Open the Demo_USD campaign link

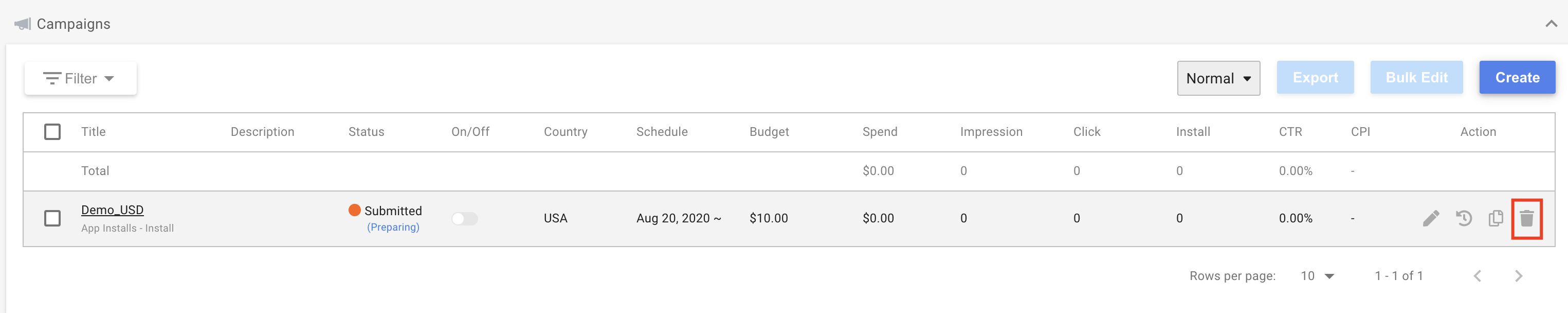coord(113,210)
